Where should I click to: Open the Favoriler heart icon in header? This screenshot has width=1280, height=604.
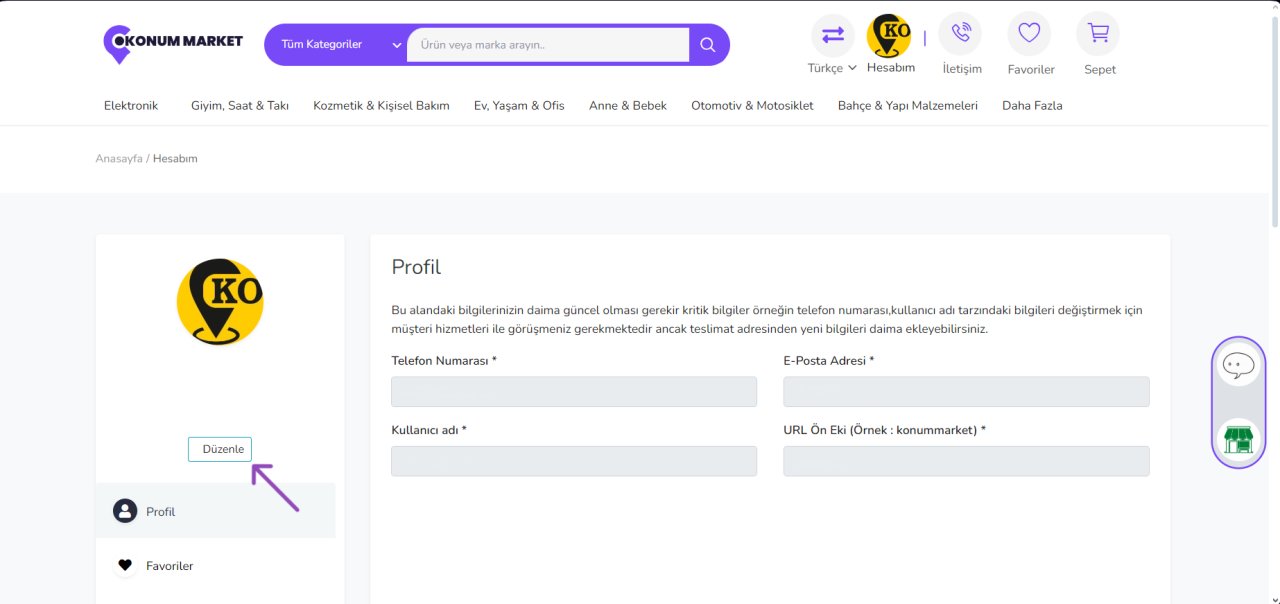[1030, 34]
